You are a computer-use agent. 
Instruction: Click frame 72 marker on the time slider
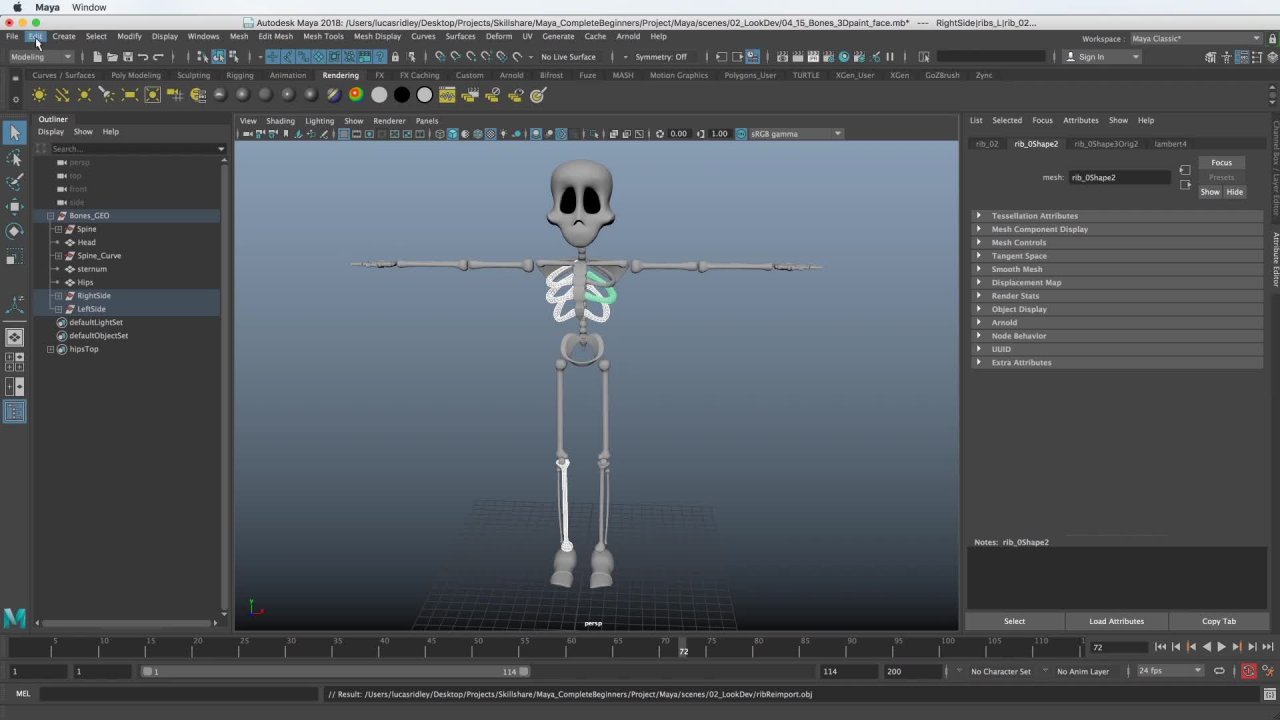click(684, 645)
